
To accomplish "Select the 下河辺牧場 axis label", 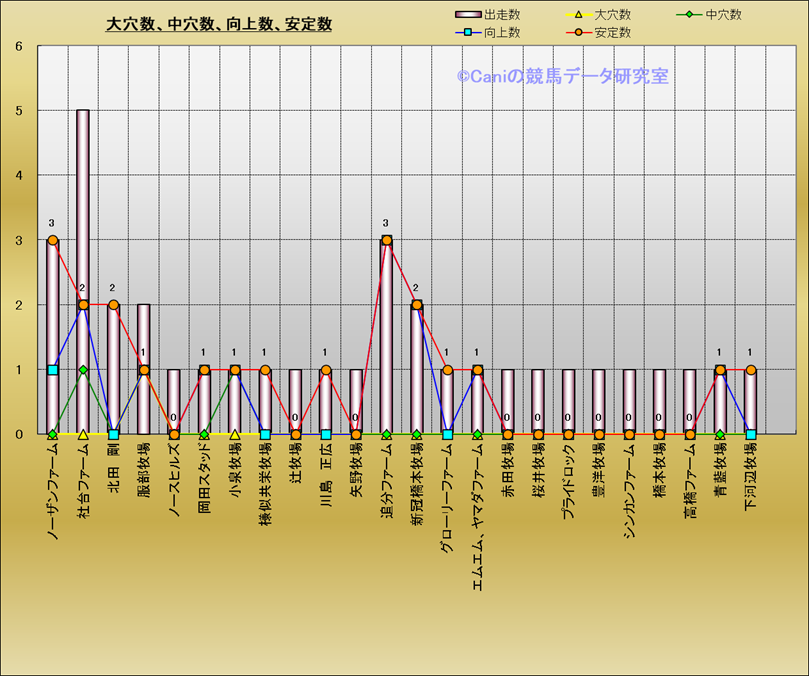I will [751, 477].
